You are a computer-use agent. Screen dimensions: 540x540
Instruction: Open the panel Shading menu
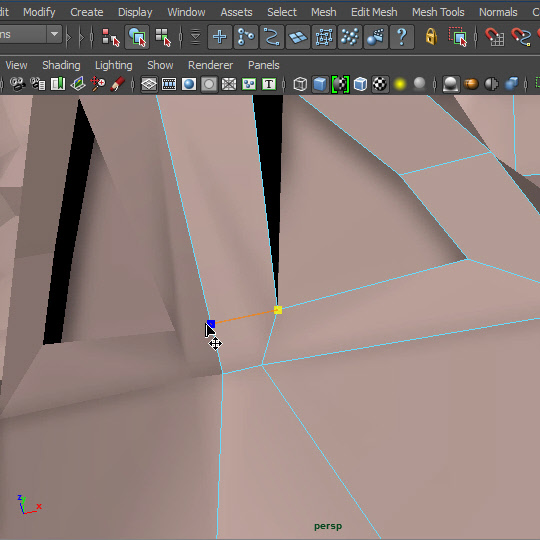61,65
